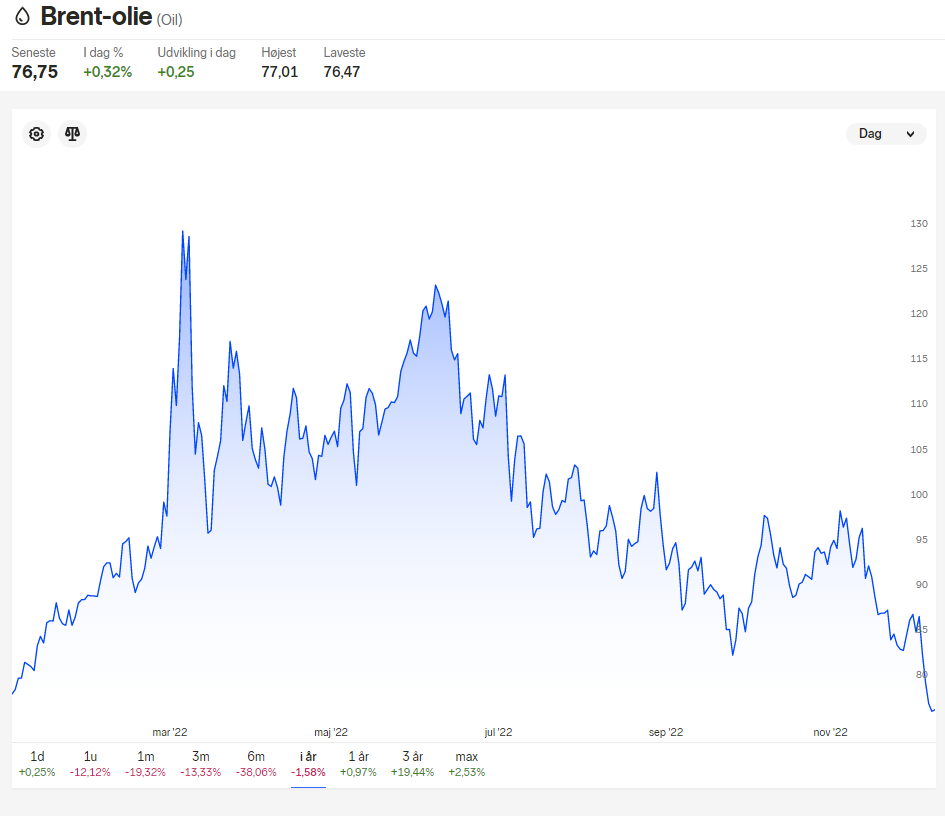Select the 1d time range tab
This screenshot has width=945, height=816.
click(37, 764)
